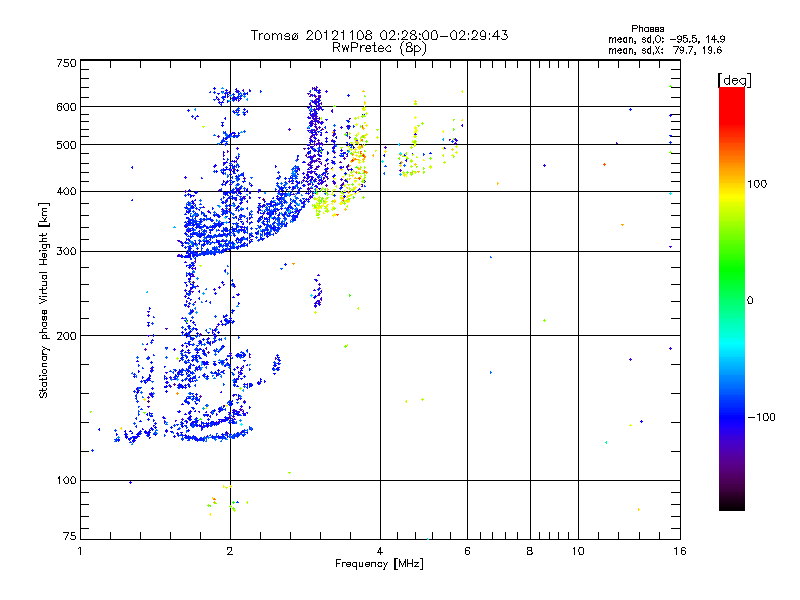Click the '400' y-axis tick label
This screenshot has height=600, width=800.
coord(67,192)
